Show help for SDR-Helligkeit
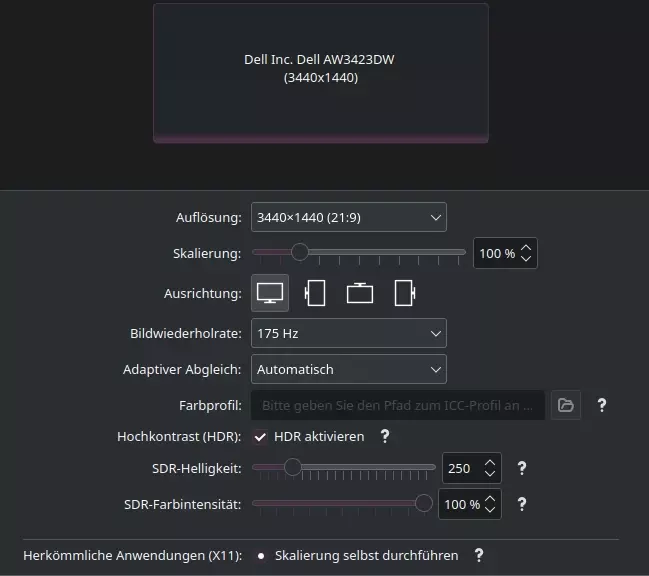This screenshot has height=576, width=649. (522, 468)
